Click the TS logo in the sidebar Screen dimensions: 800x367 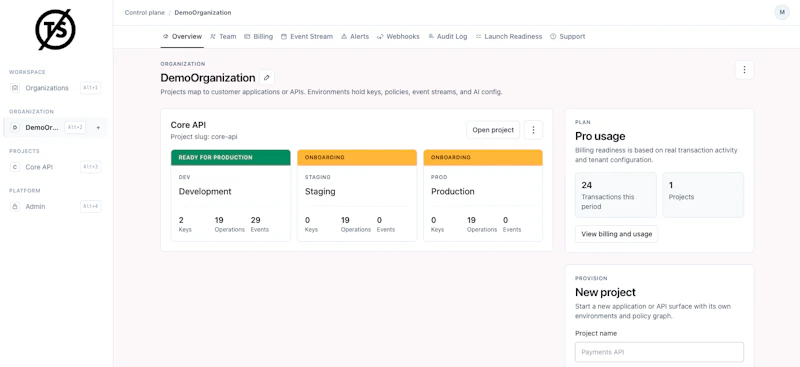tap(55, 30)
